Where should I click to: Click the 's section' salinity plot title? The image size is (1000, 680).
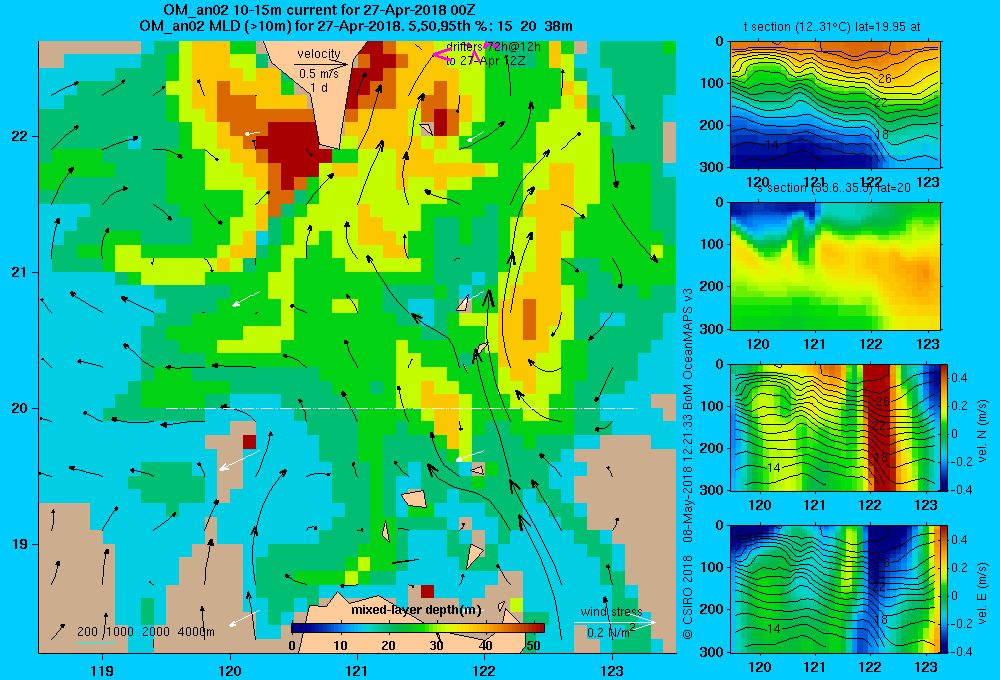(x=833, y=188)
